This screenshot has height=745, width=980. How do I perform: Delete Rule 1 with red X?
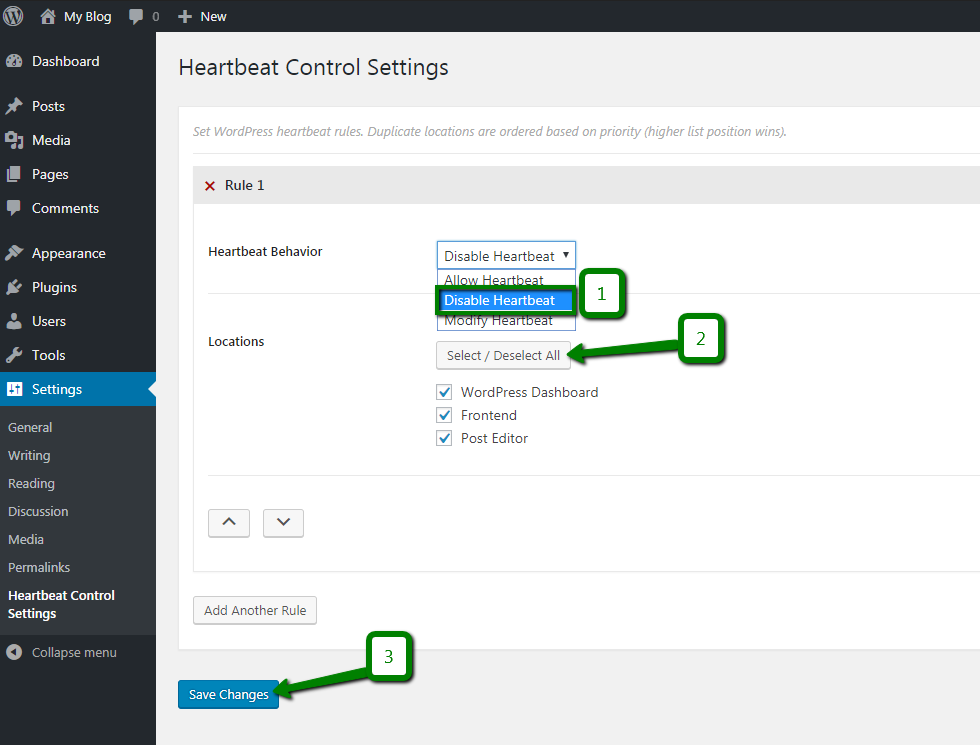click(210, 186)
